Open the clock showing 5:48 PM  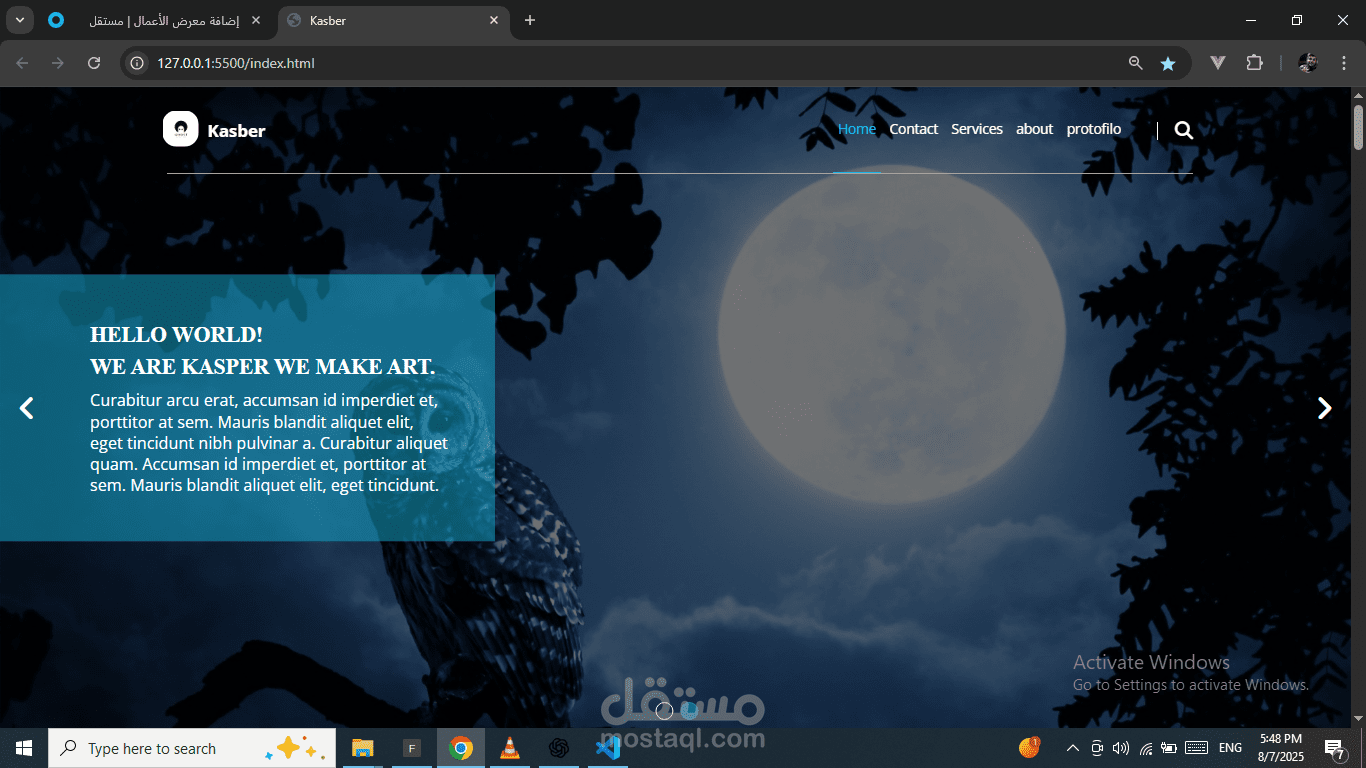coord(1280,748)
